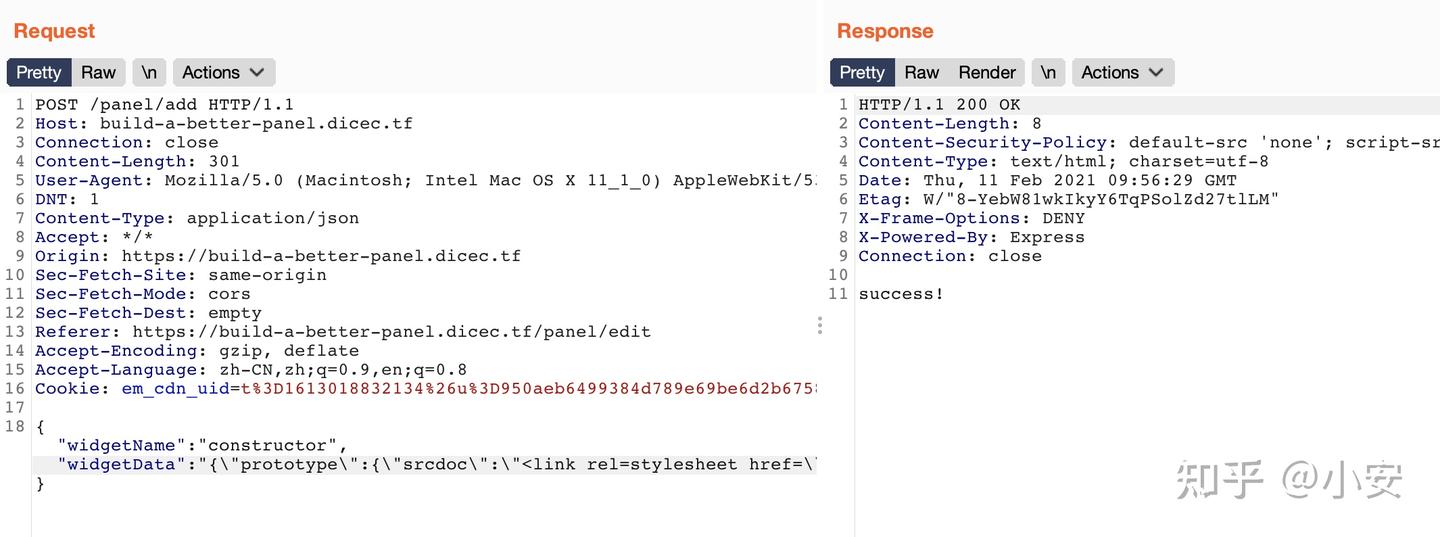
Task: Click the panel divider three-dot handle
Action: [820, 325]
